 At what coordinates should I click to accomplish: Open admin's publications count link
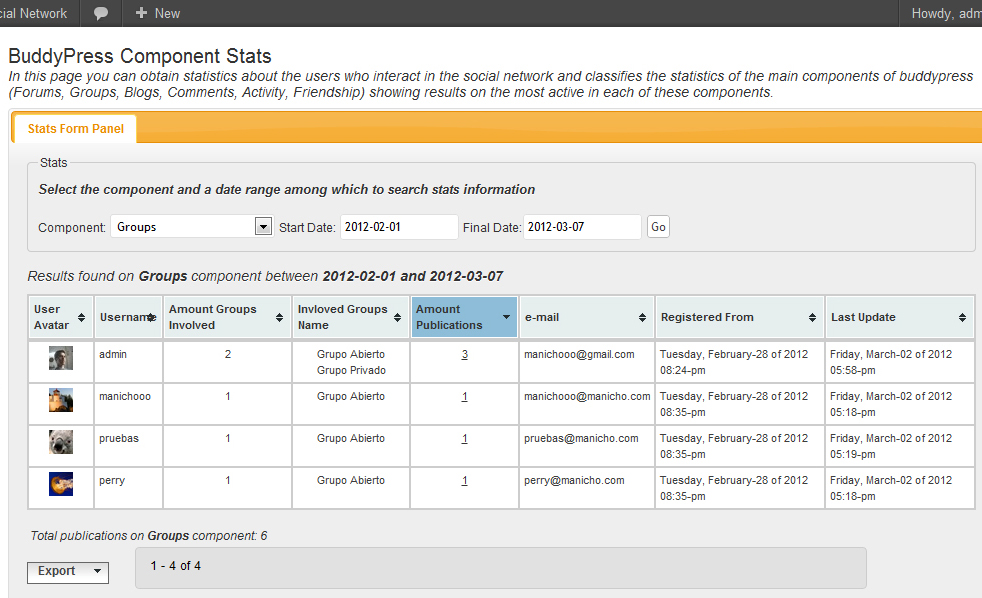point(465,355)
